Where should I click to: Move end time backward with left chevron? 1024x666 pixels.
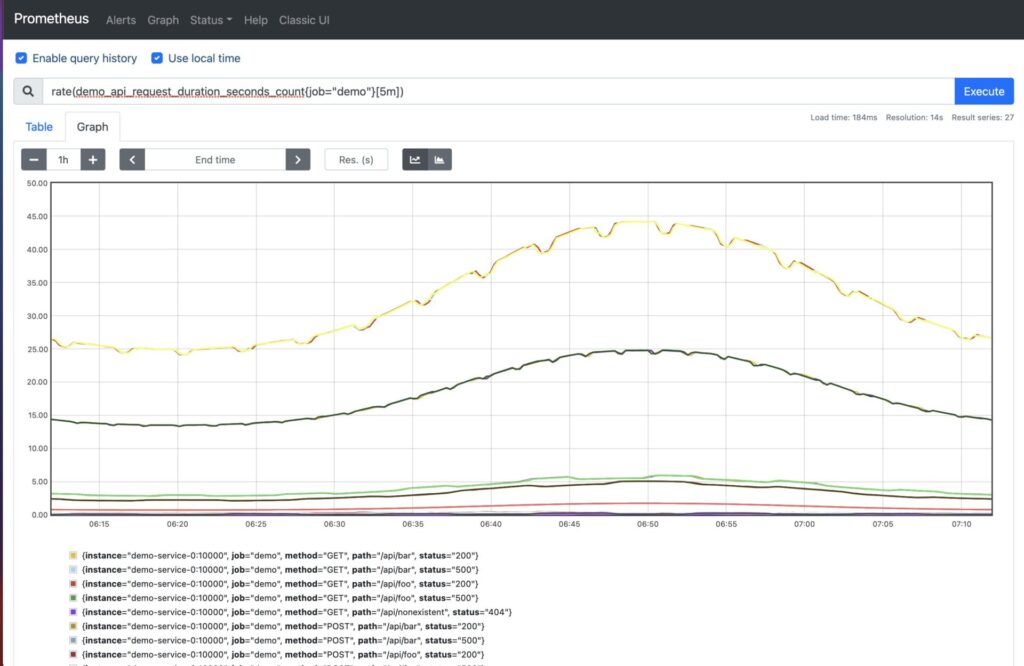click(x=132, y=159)
